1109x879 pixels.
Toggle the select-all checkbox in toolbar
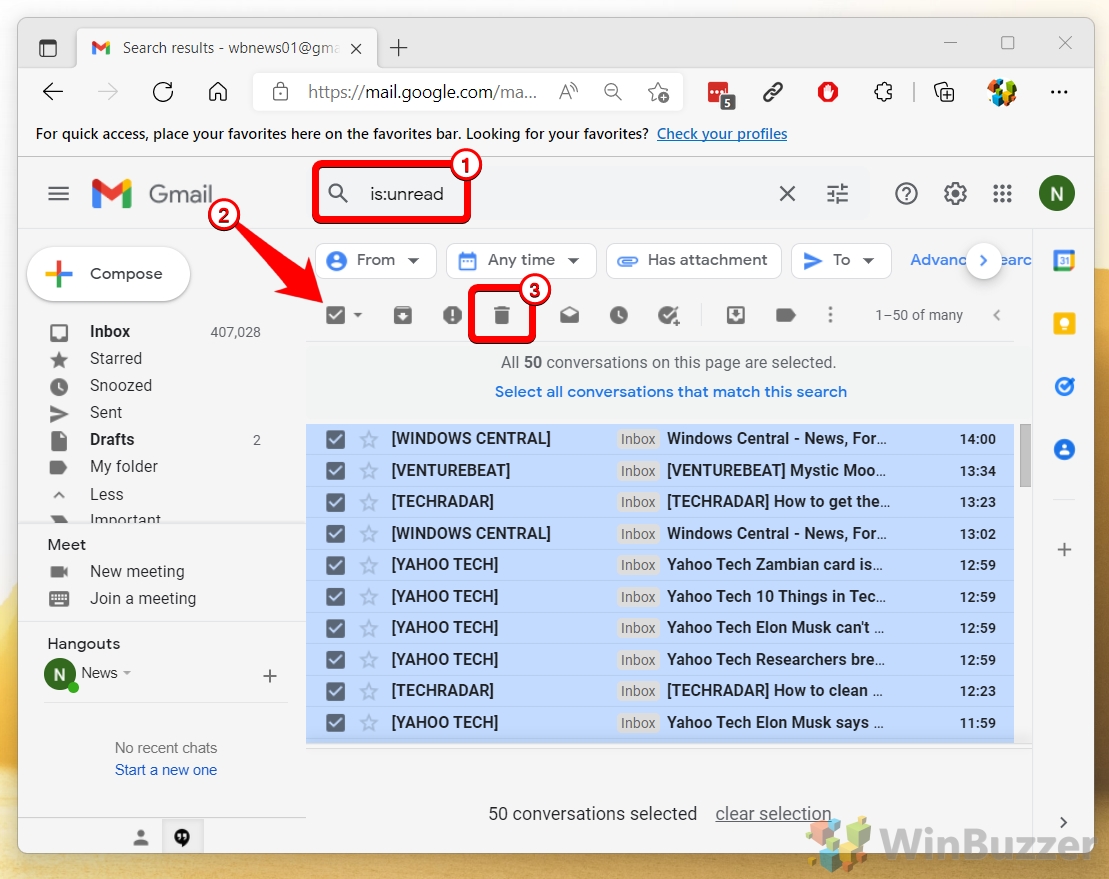click(x=335, y=315)
